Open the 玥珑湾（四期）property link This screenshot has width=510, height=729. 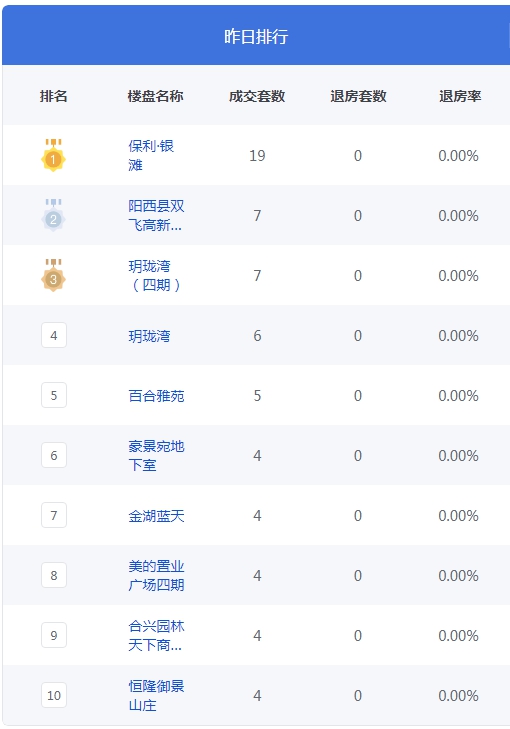(154, 275)
